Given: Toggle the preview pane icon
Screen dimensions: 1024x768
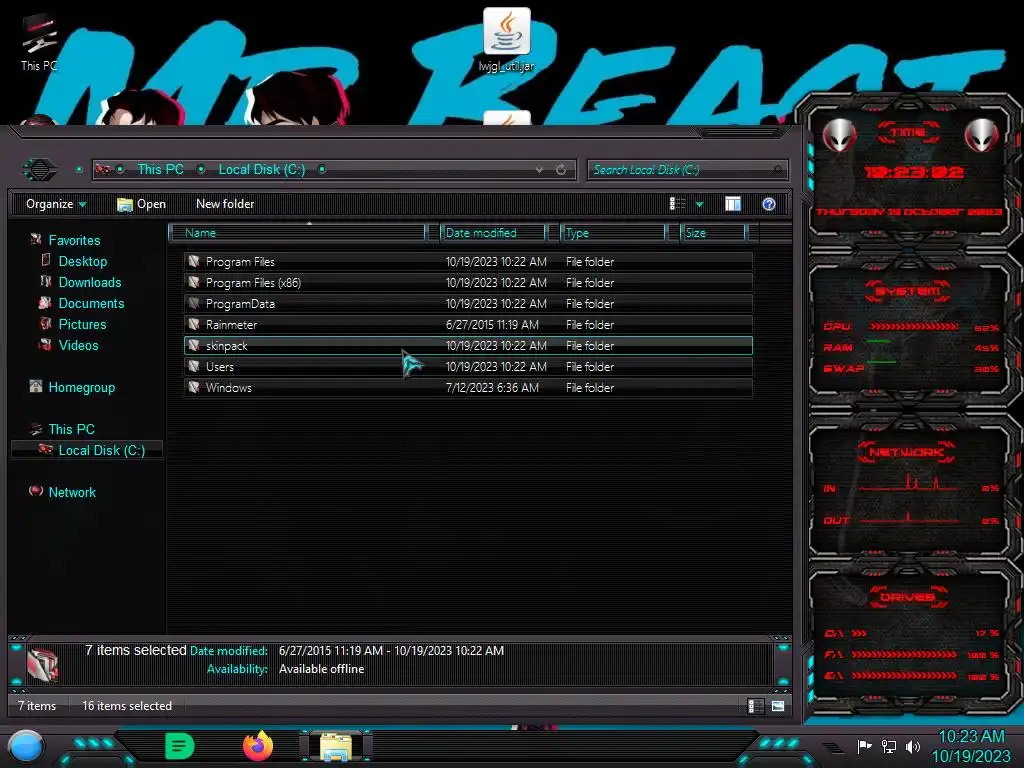Looking at the screenshot, I should click(733, 204).
